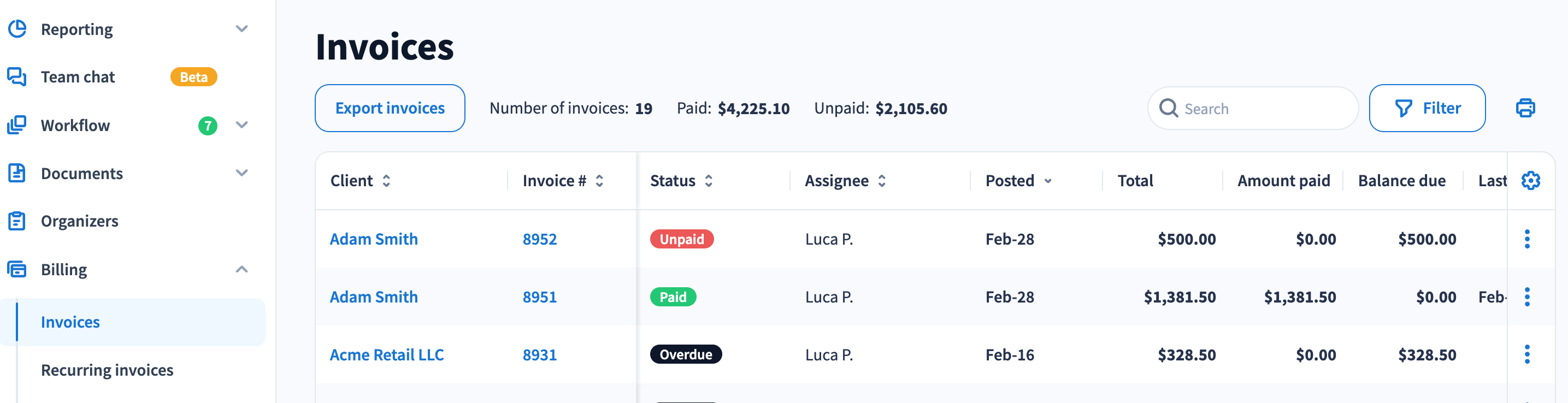Open three-dot menu for invoice 8951

[x=1526, y=297]
